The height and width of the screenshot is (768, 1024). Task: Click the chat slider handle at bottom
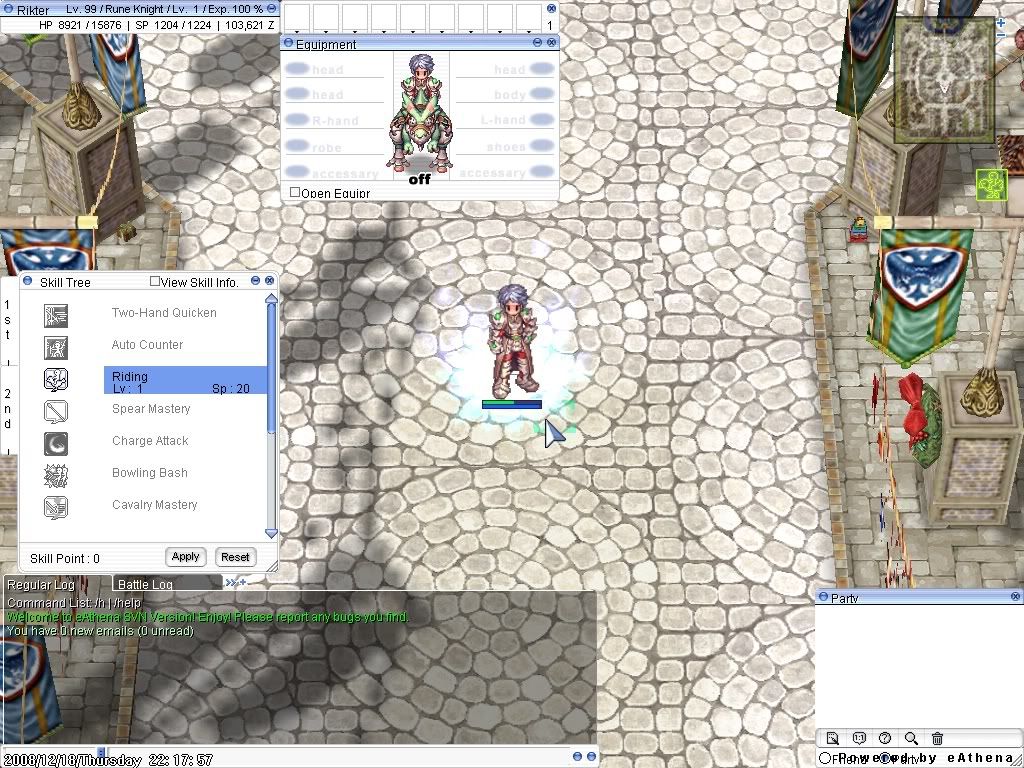(x=101, y=752)
